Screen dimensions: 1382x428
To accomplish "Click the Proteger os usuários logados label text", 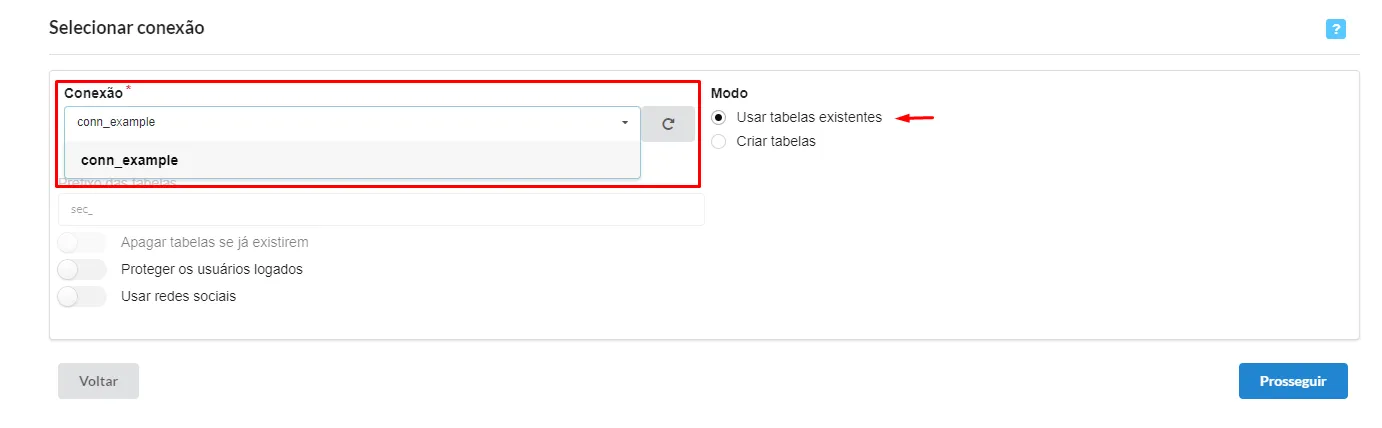I will [212, 269].
